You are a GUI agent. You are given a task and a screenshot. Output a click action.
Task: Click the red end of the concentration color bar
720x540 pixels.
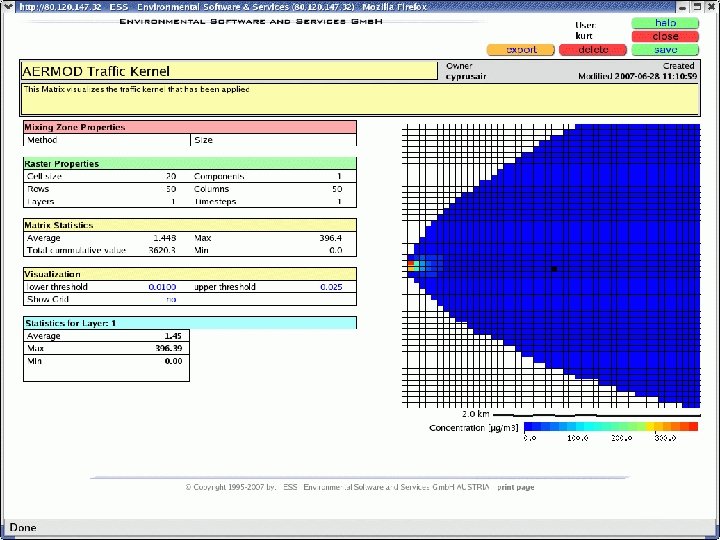[693, 427]
